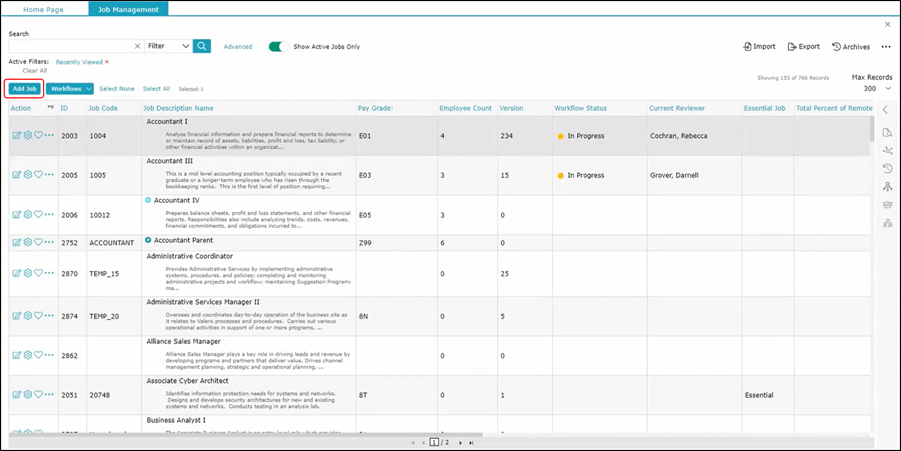Select the Job Management tab

(128, 8)
